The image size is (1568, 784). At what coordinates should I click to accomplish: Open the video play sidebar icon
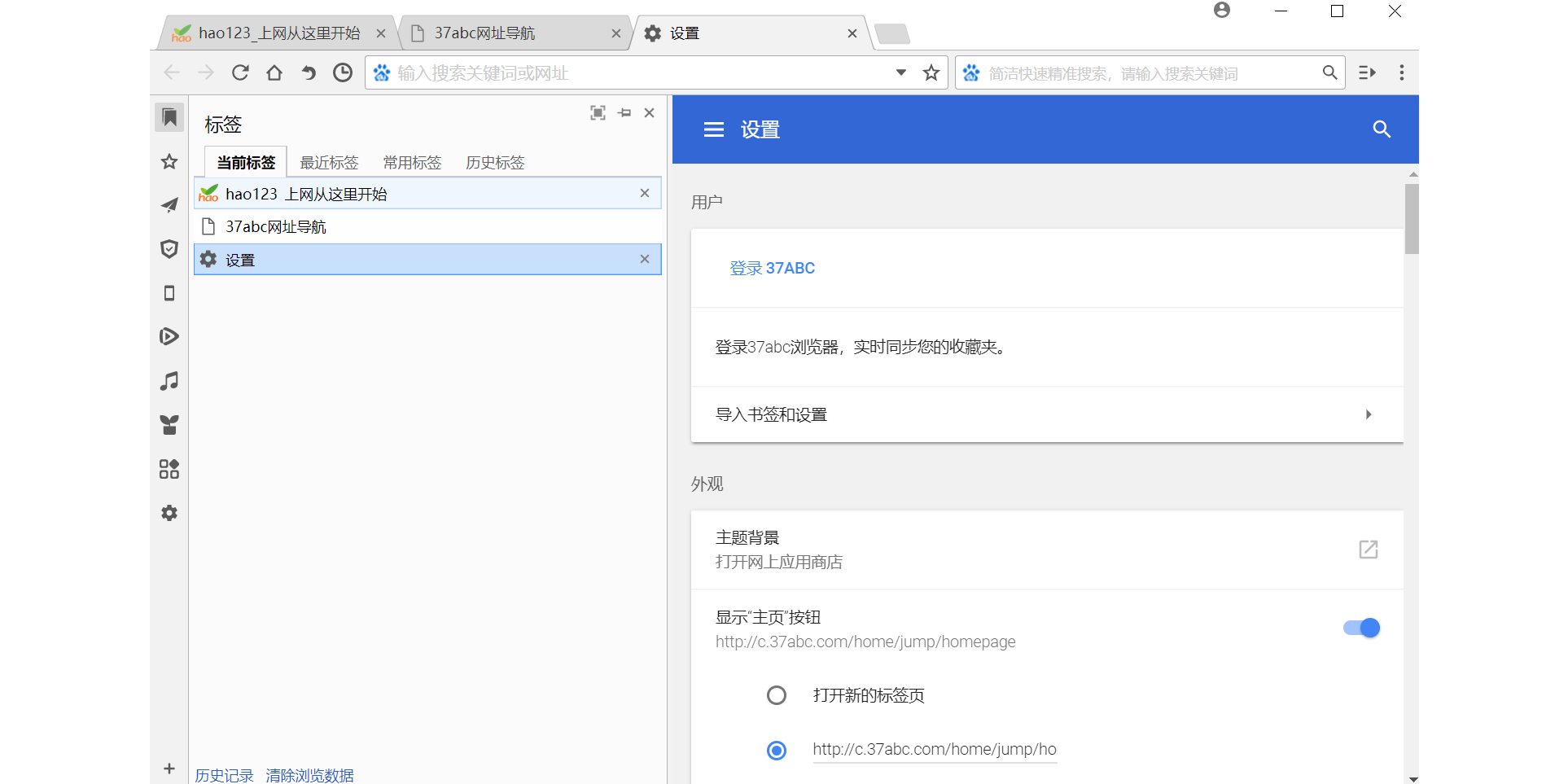coord(169,336)
